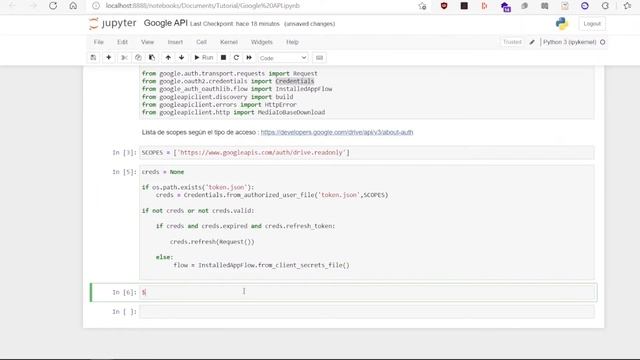Open the command palette keyboard icon
The image size is (640, 360).
[x=320, y=58]
